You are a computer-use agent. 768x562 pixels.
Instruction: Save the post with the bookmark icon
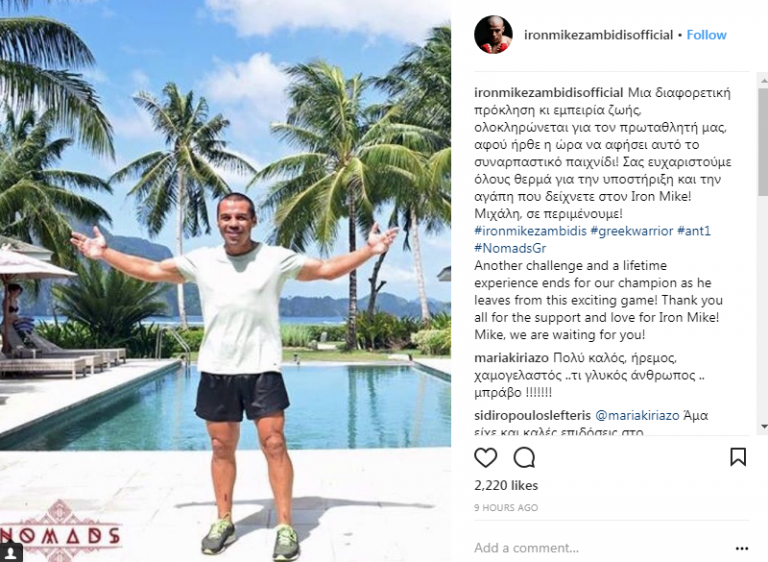click(x=738, y=457)
